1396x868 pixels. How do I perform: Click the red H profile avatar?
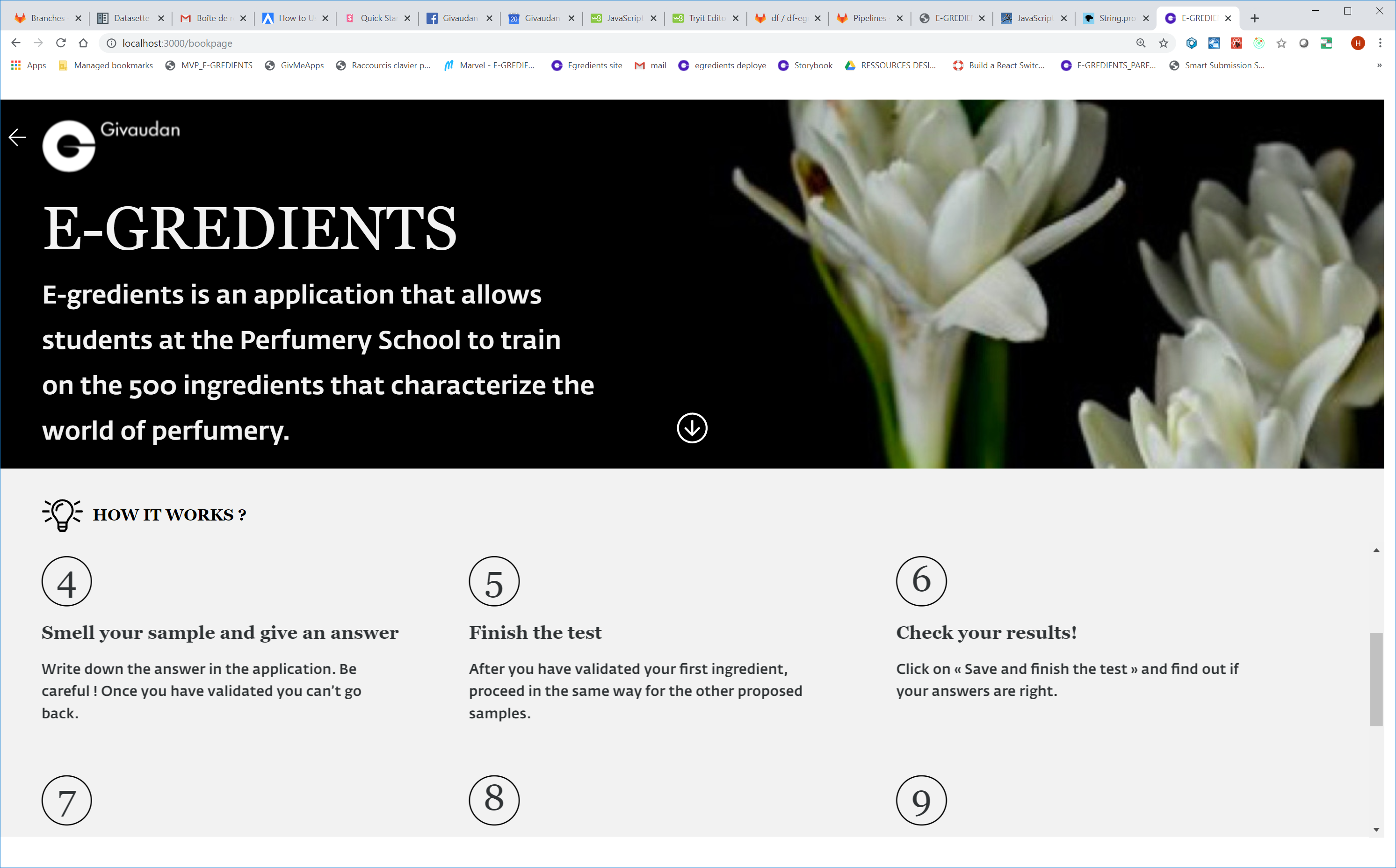(x=1358, y=43)
